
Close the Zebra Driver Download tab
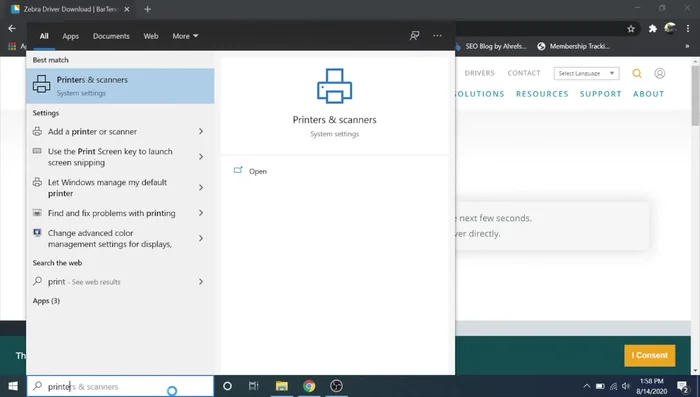click(x=127, y=9)
